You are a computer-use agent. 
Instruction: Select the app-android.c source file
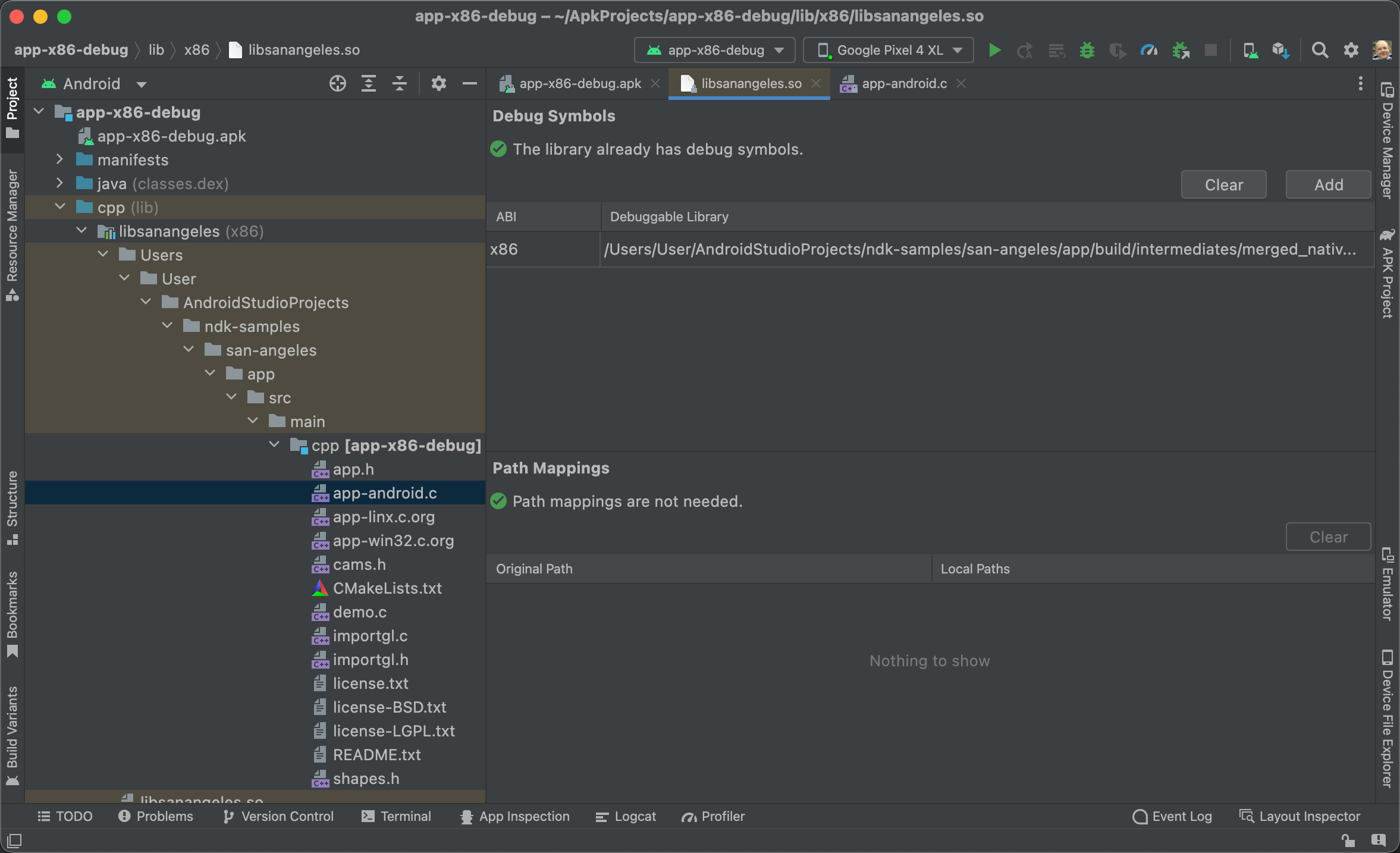point(384,492)
